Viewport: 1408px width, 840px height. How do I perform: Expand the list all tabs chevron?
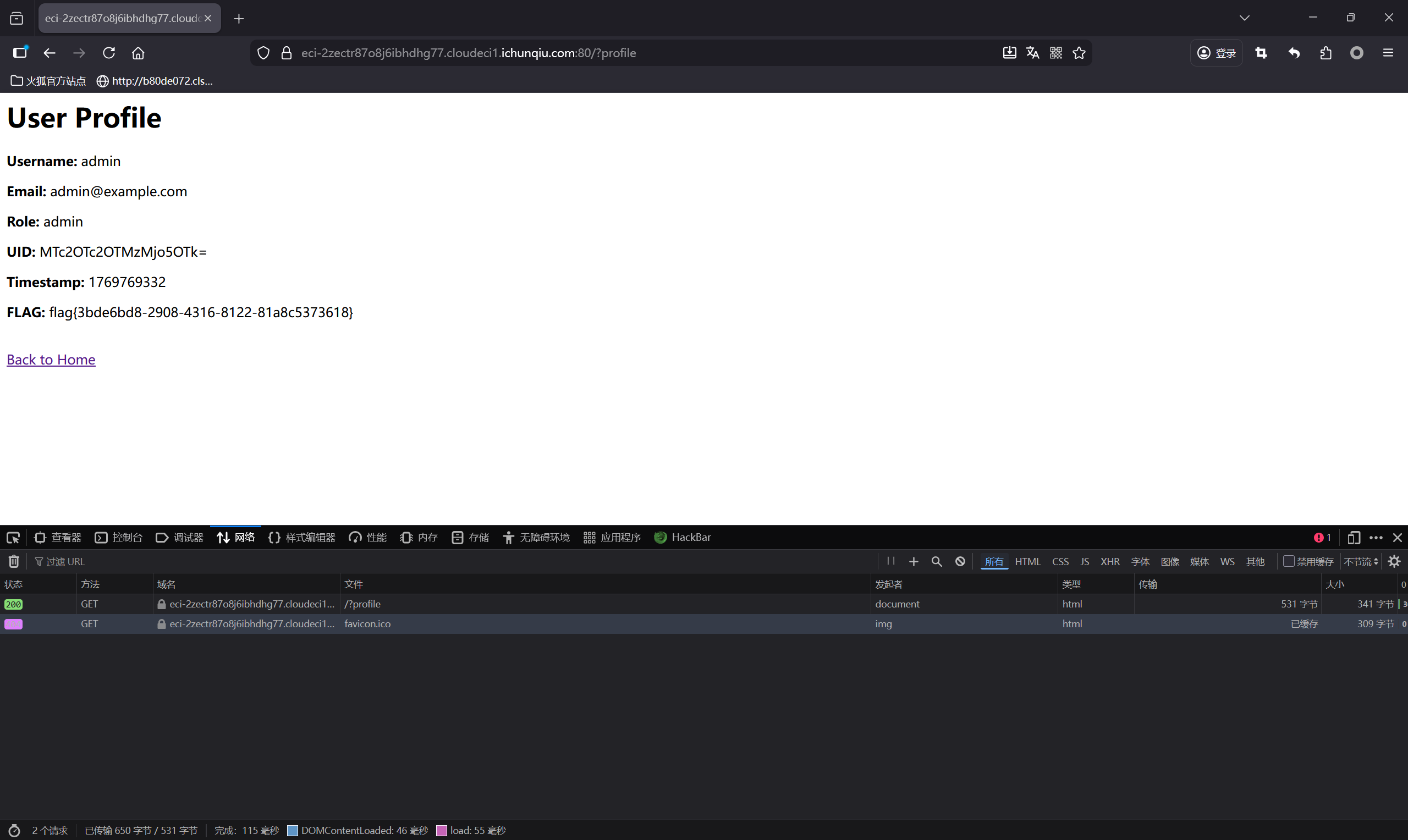pos(1245,18)
